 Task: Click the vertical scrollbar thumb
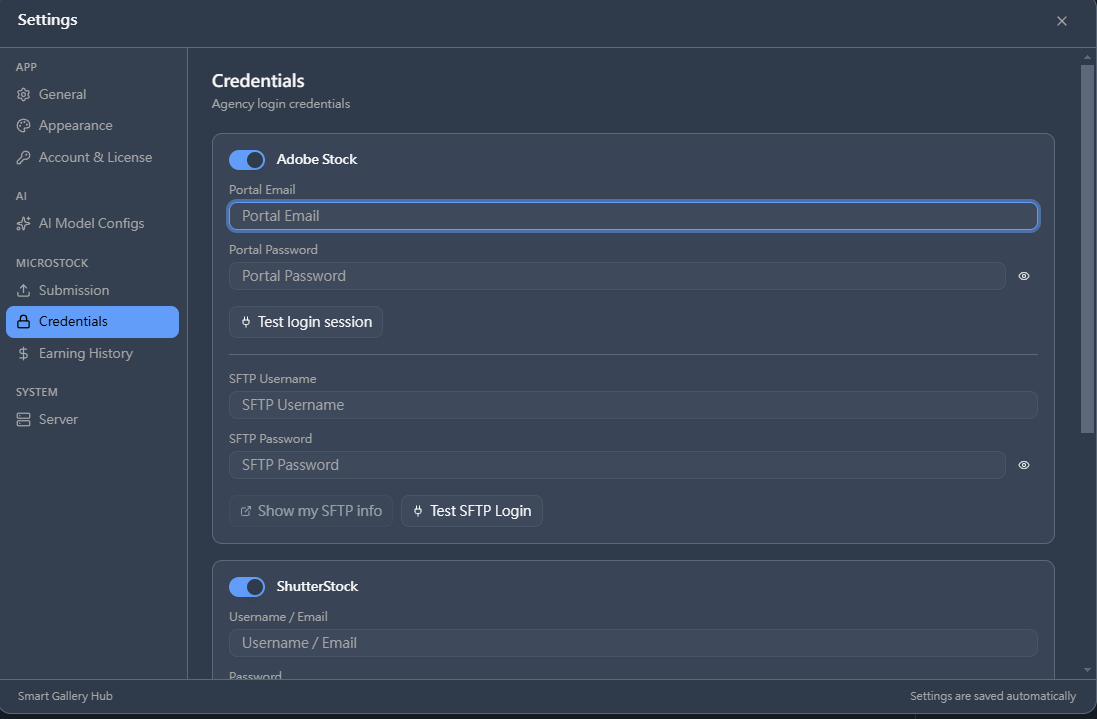click(x=1087, y=249)
